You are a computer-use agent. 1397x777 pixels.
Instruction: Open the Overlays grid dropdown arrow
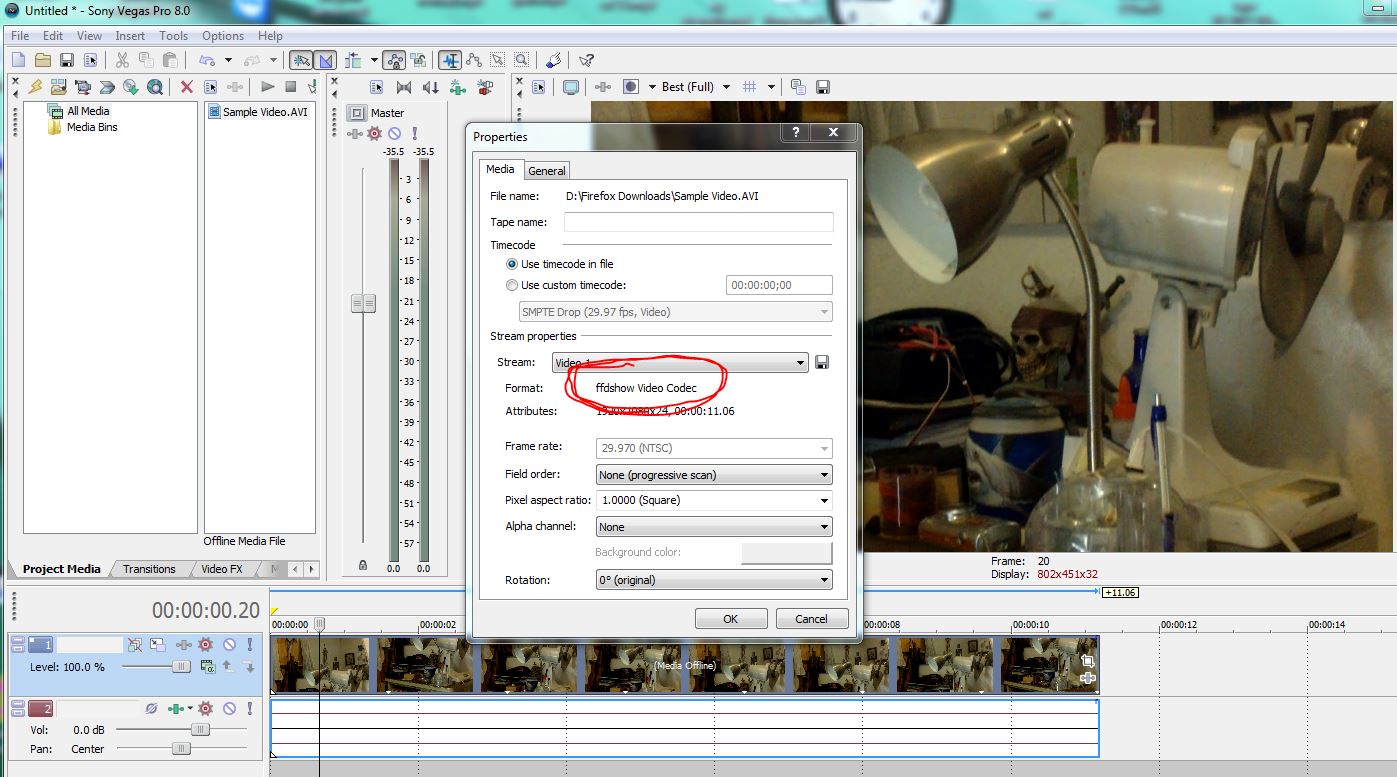coord(771,87)
